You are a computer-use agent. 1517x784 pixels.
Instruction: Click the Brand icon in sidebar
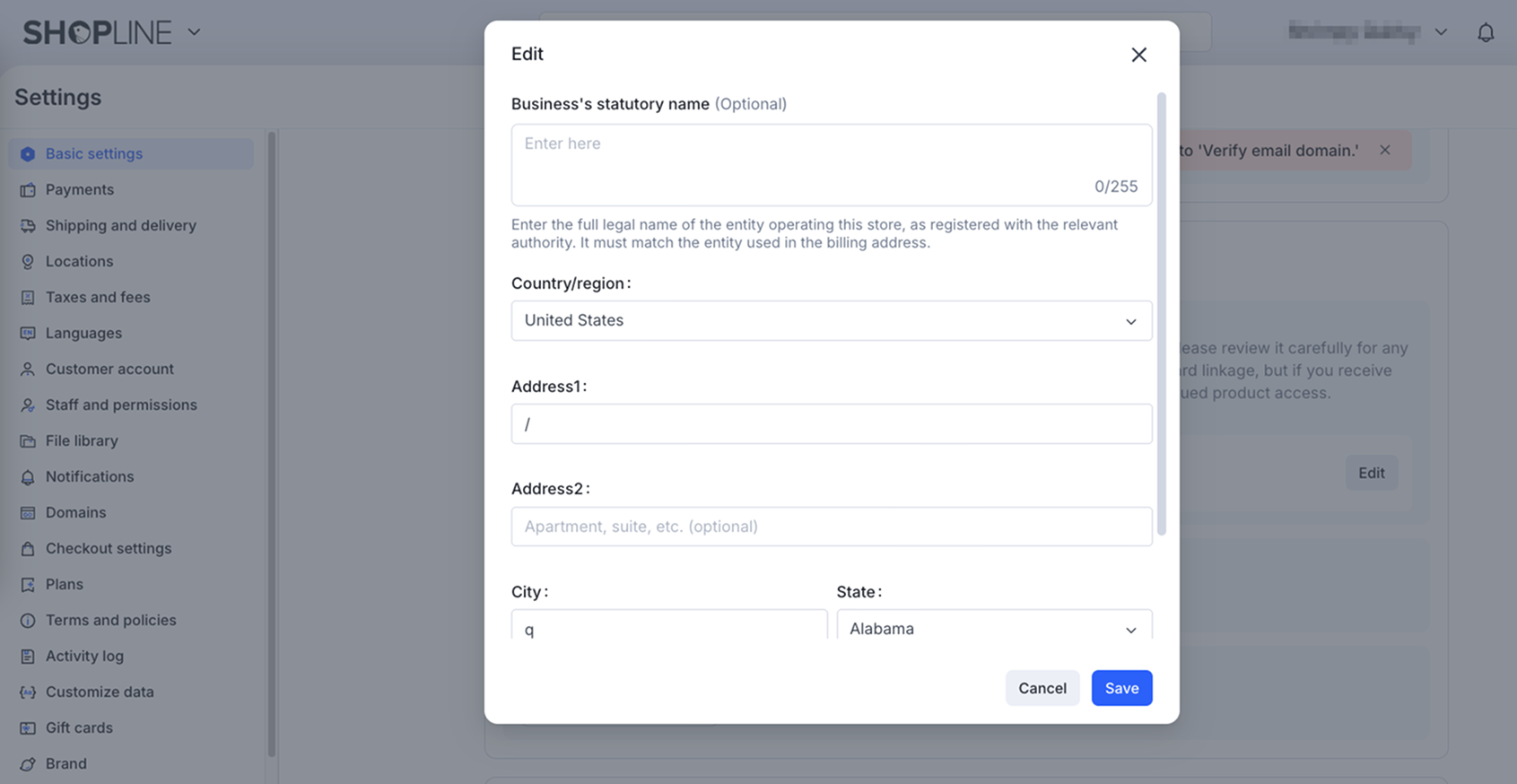coord(28,764)
